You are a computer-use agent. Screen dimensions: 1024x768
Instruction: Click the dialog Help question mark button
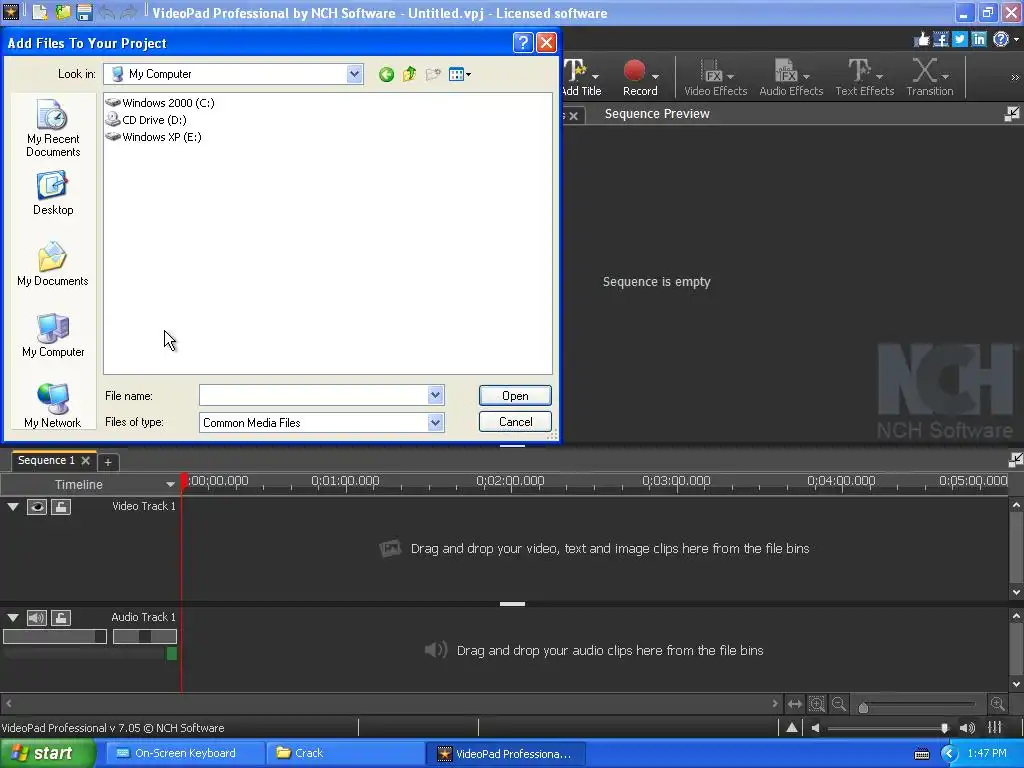pos(522,43)
